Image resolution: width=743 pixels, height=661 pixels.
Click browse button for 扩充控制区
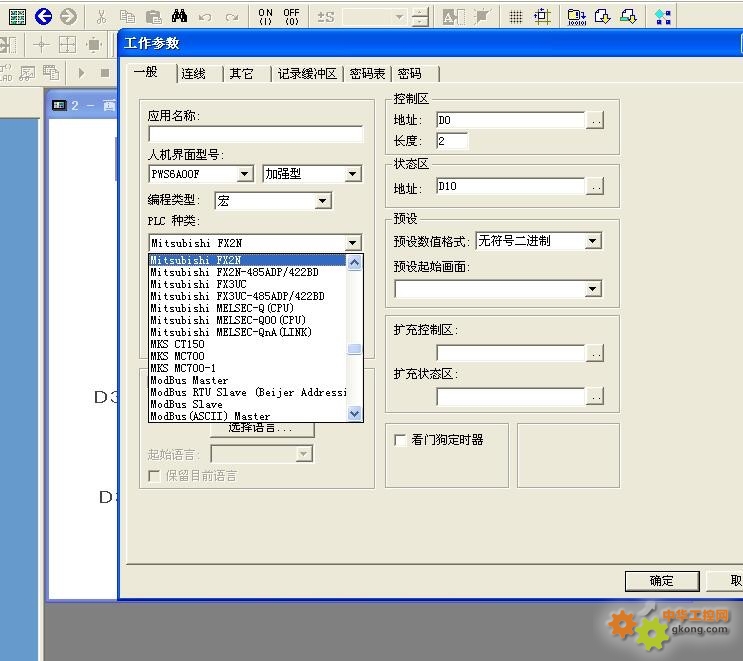point(595,353)
